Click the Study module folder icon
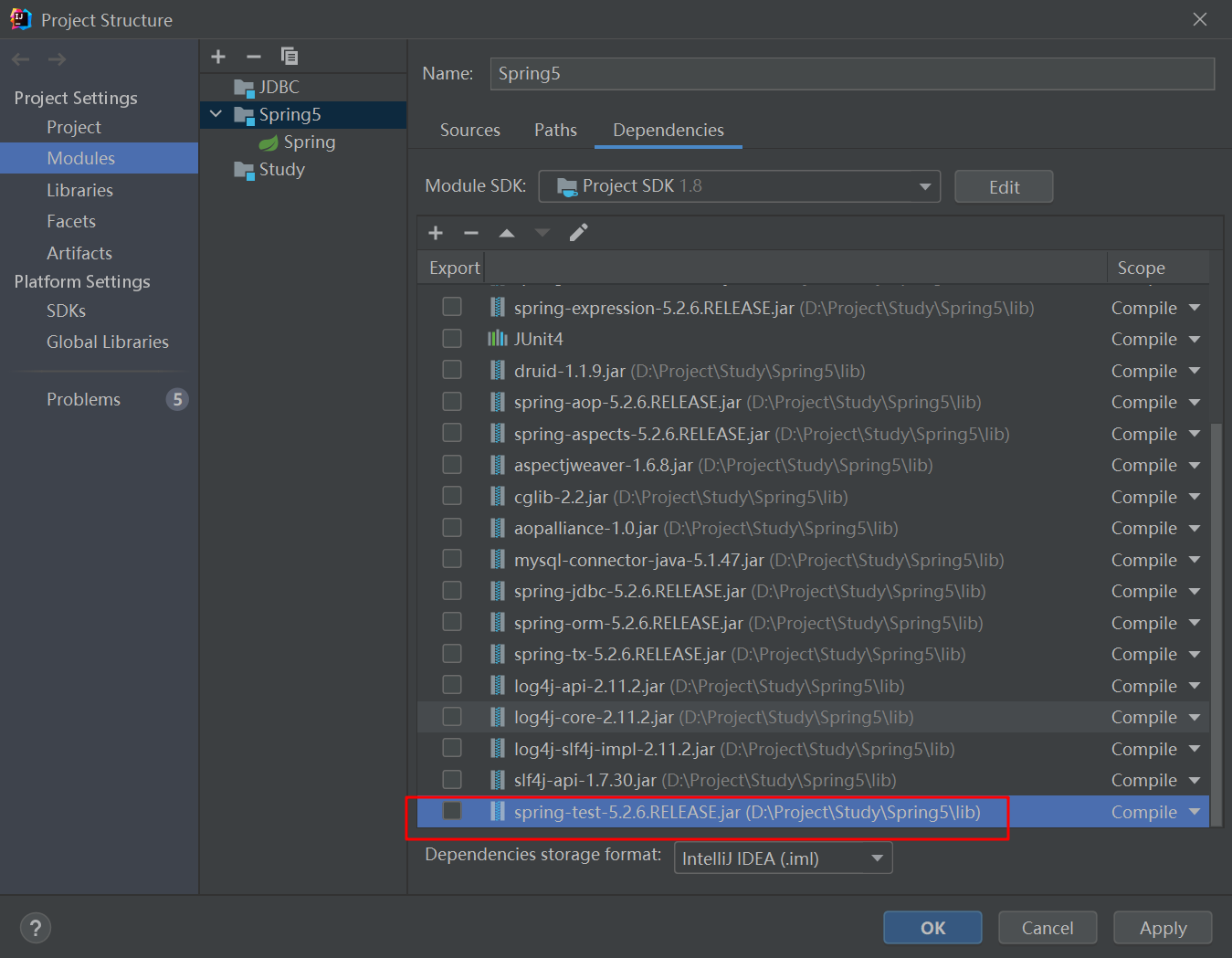 click(244, 170)
